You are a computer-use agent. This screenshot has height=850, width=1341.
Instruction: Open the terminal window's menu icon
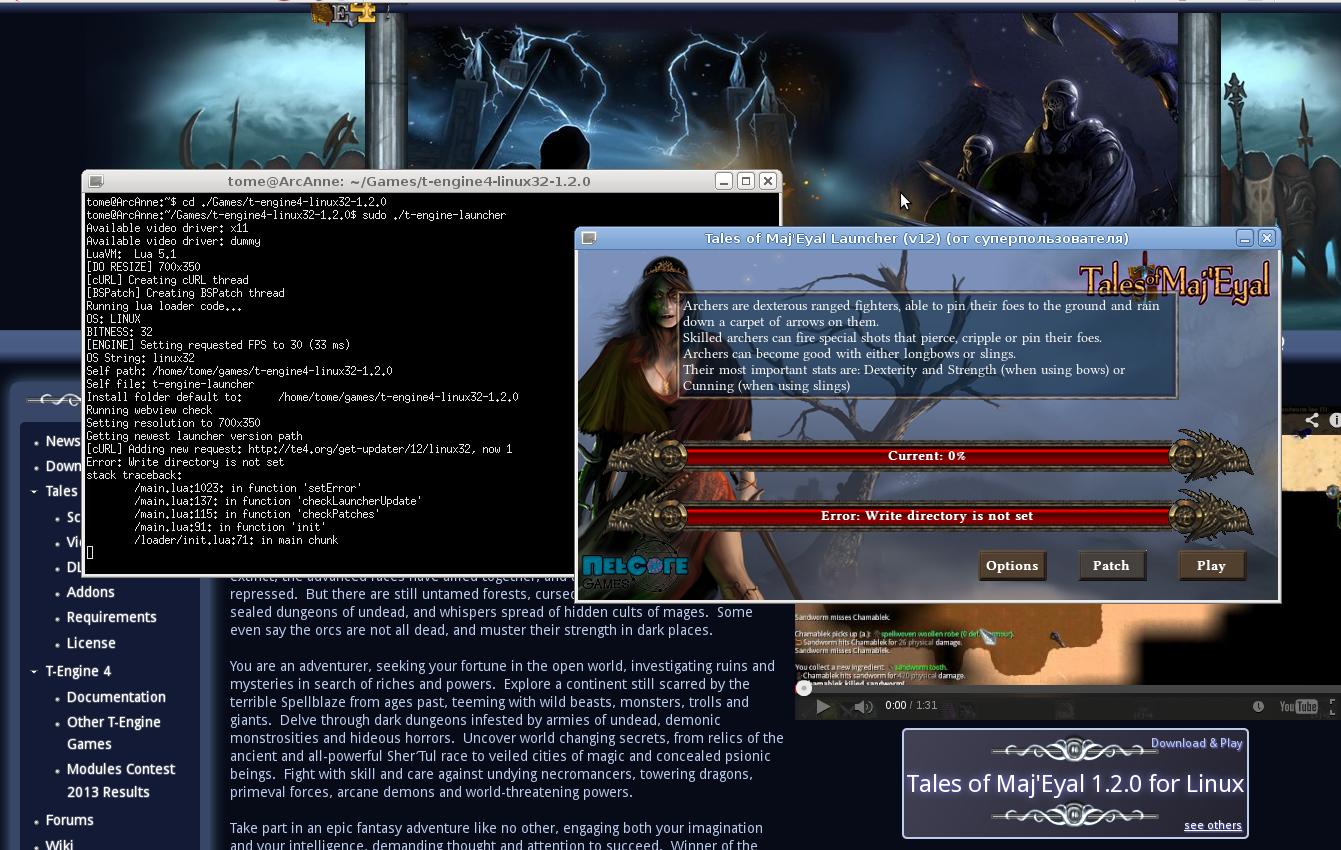pyautogui.click(x=96, y=181)
